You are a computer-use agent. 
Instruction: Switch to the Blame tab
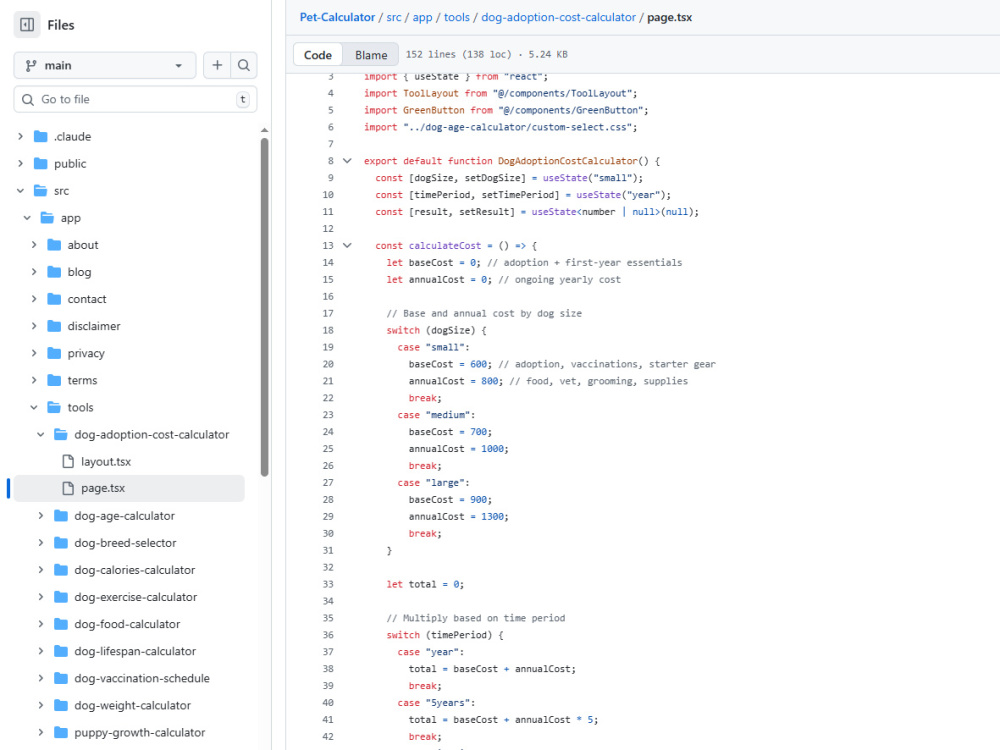(371, 55)
